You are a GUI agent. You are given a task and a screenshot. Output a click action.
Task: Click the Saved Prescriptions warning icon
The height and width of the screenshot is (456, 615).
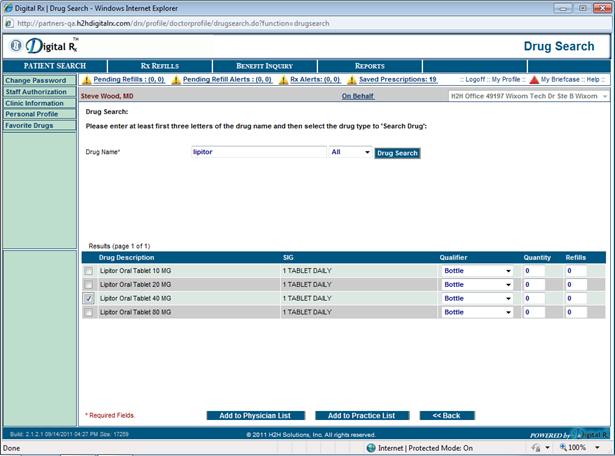[352, 80]
